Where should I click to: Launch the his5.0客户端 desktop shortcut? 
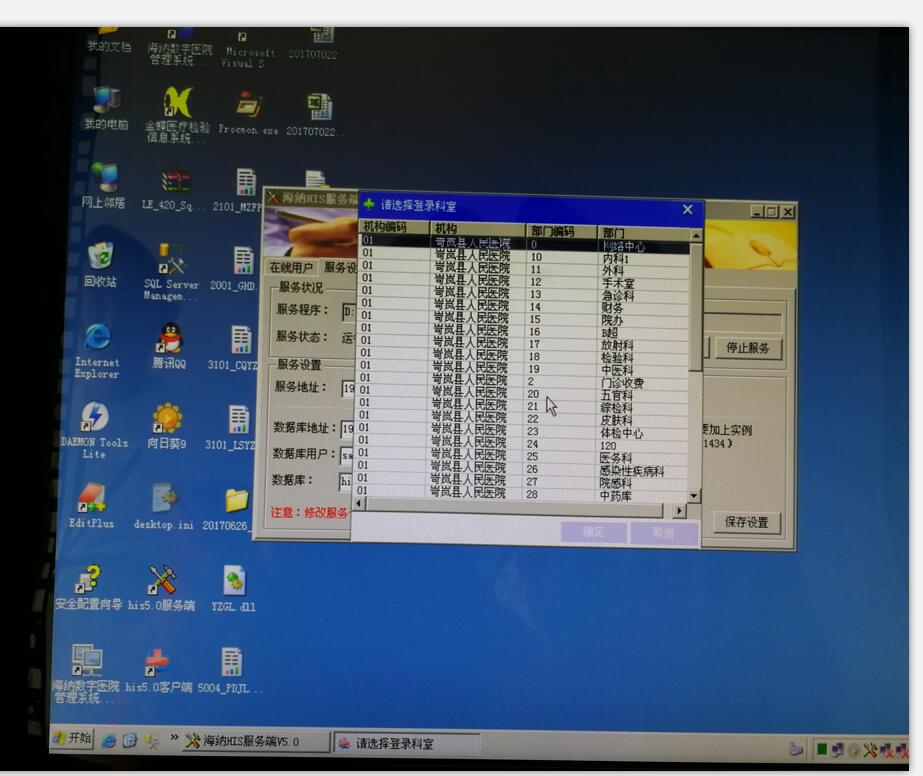[157, 663]
